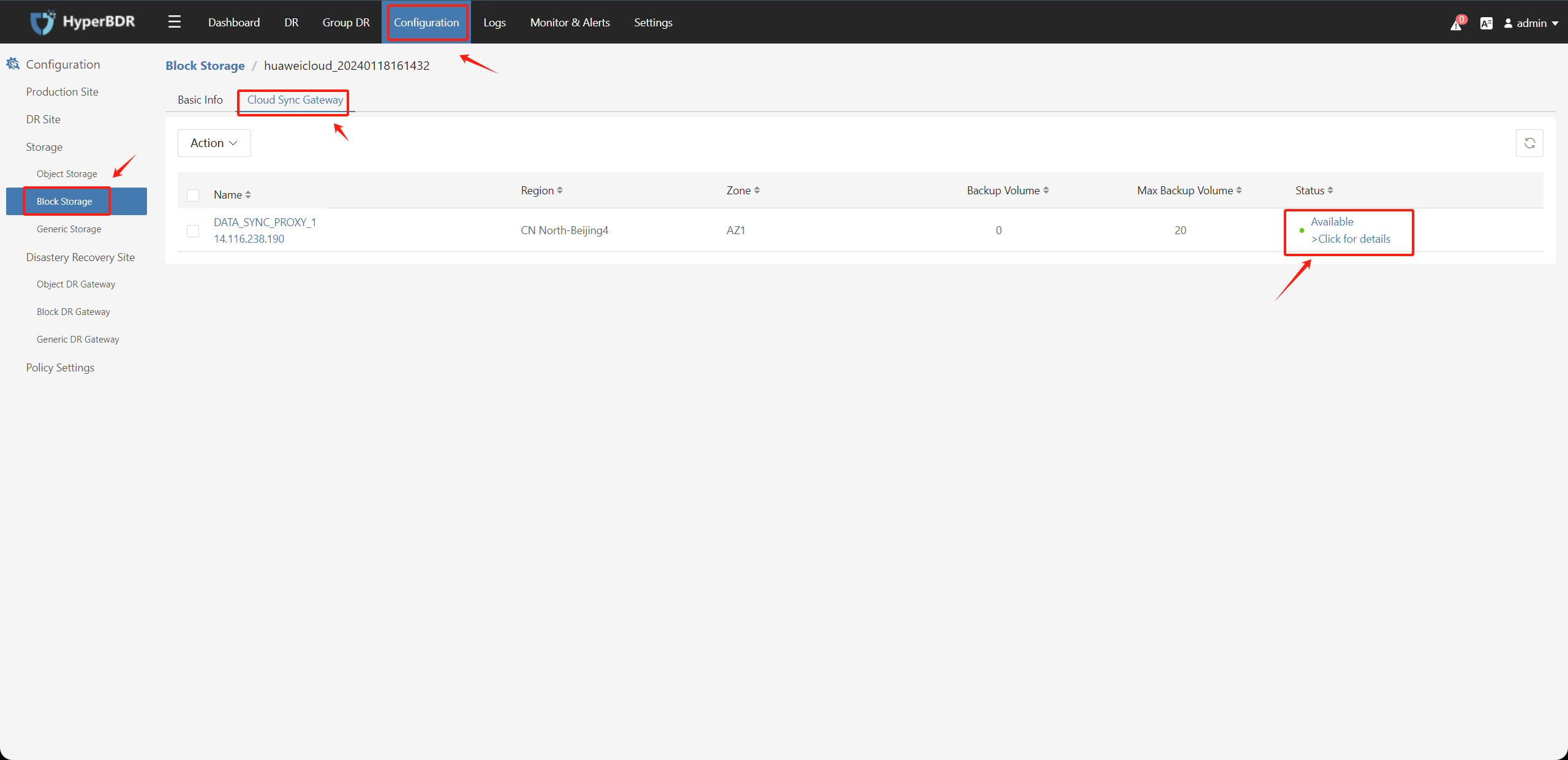Open the Monitor & Alerts menu
Image resolution: width=1568 pixels, height=760 pixels.
[x=570, y=23]
